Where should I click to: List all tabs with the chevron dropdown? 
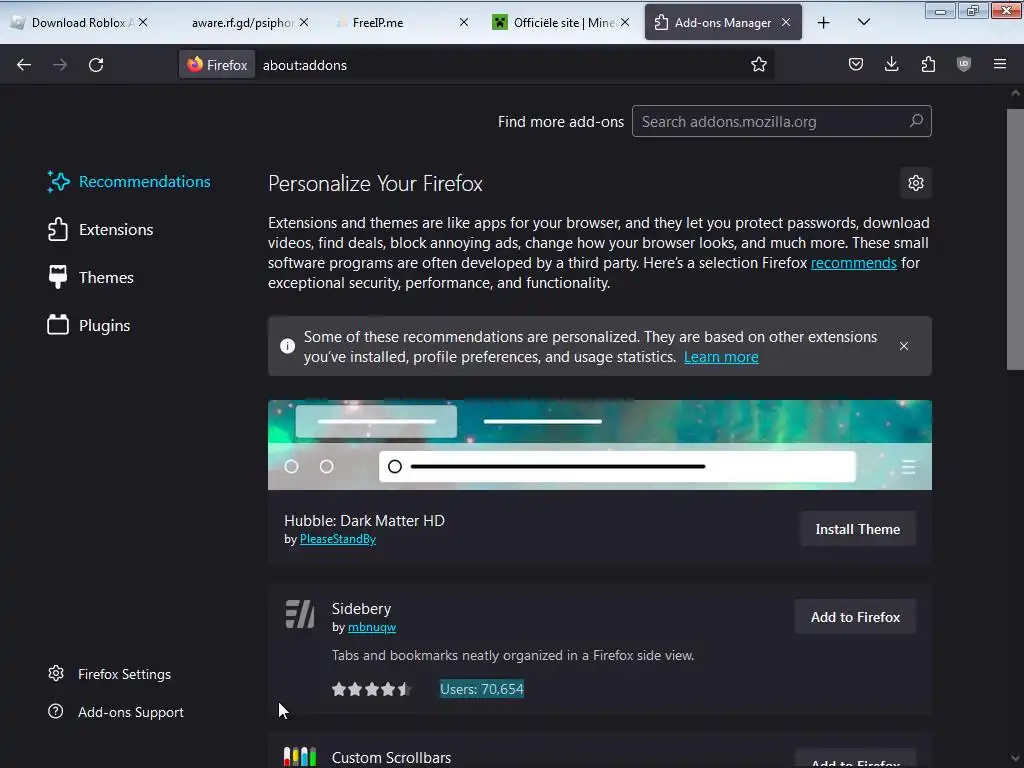click(x=863, y=23)
